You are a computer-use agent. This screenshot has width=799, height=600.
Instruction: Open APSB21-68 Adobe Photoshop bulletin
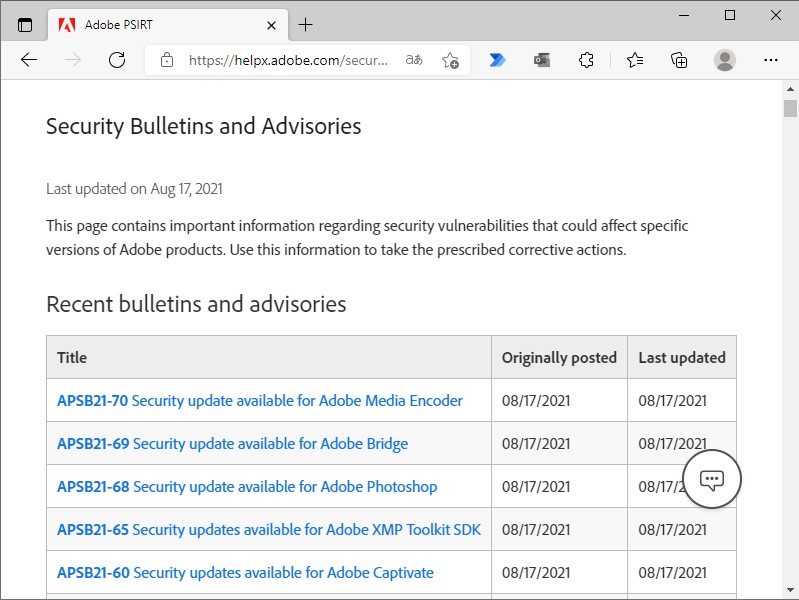247,486
